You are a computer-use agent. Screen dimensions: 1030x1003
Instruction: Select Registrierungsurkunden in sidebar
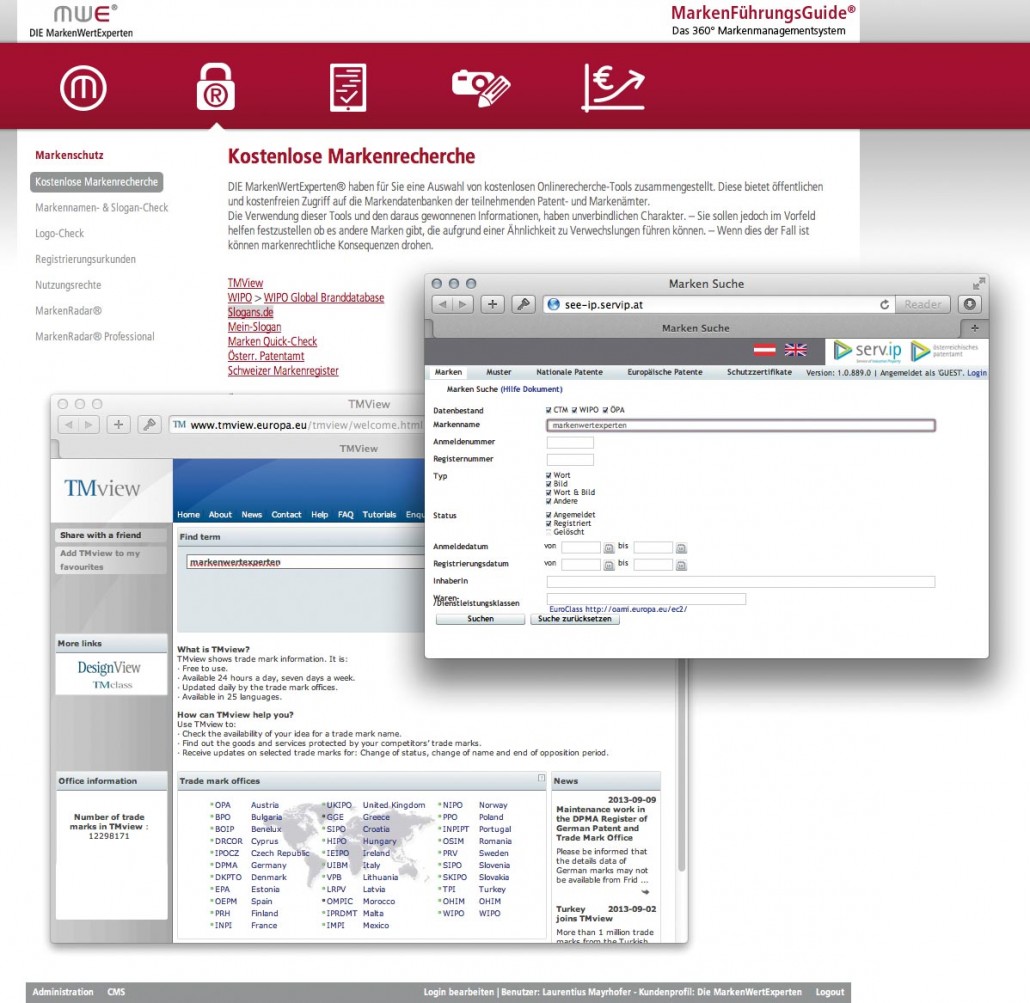[x=85, y=259]
